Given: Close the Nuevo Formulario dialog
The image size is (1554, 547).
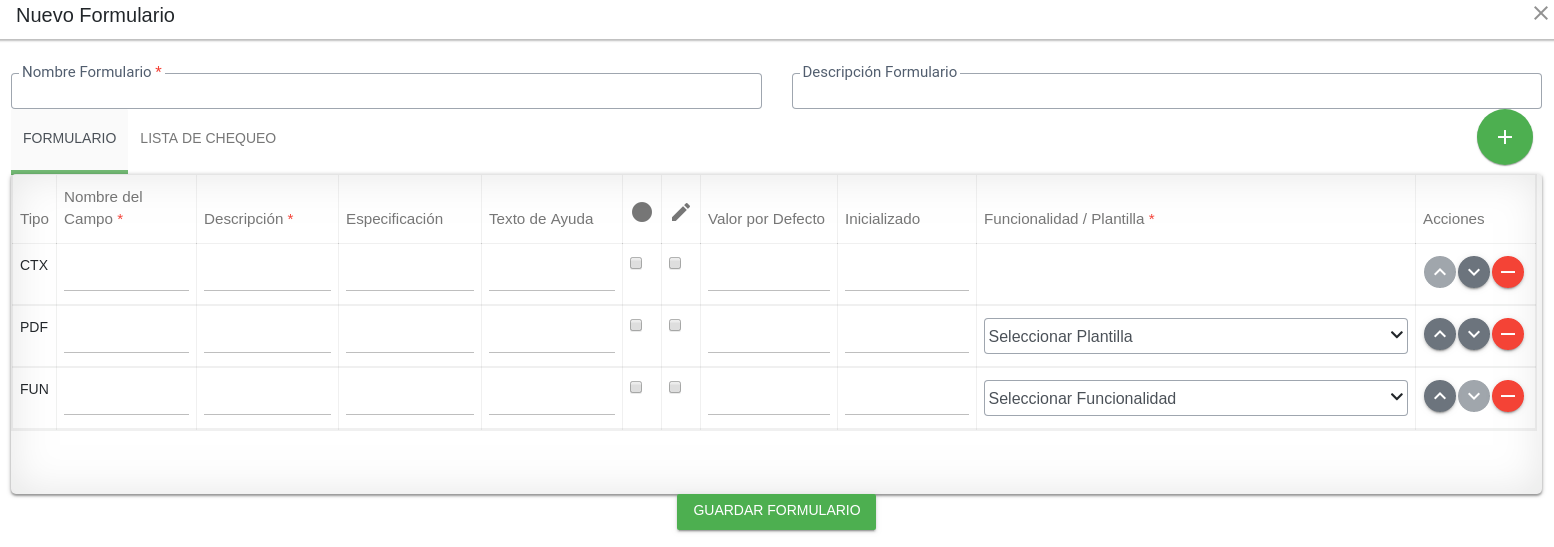Looking at the screenshot, I should (1540, 13).
